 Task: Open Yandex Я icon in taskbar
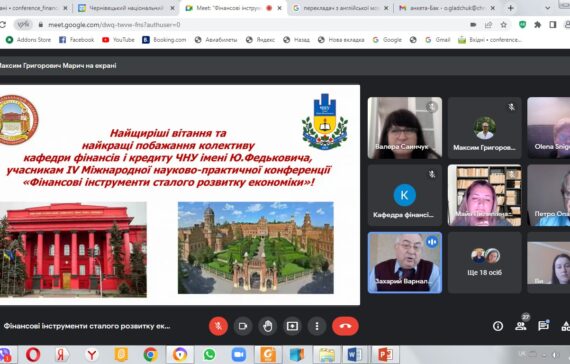62,354
